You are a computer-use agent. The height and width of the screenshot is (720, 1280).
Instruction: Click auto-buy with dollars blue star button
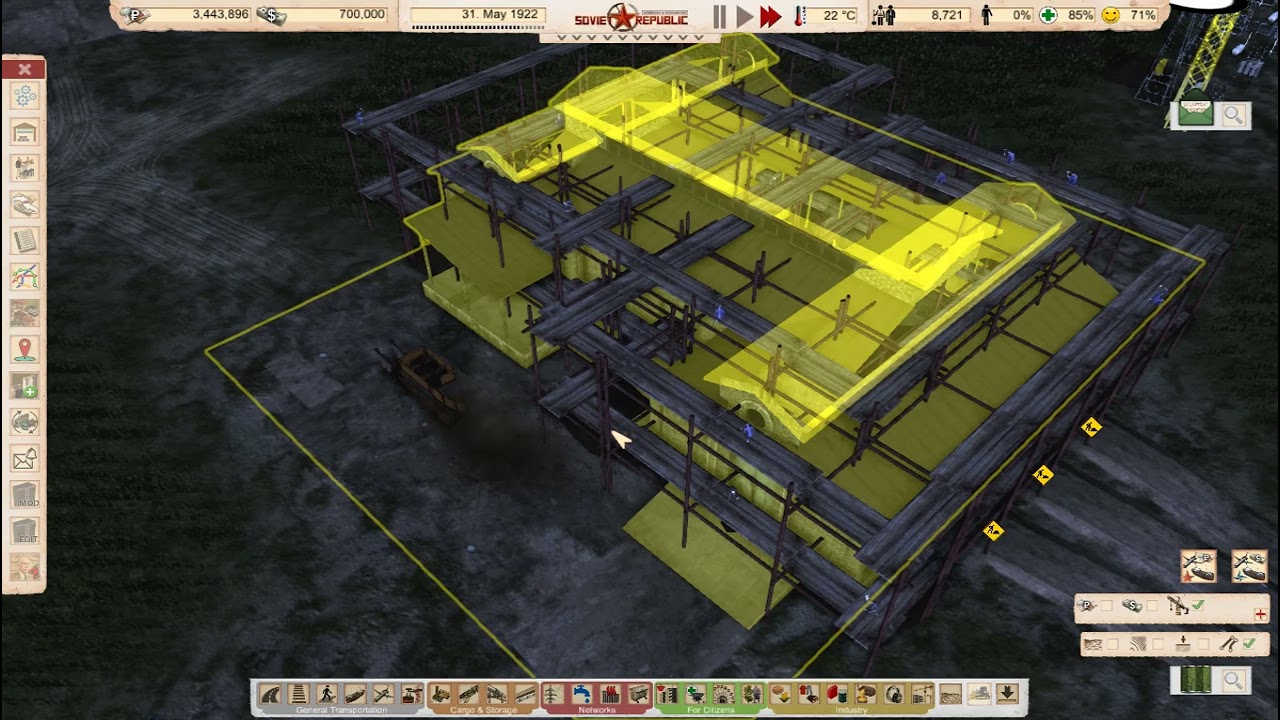click(x=1249, y=566)
